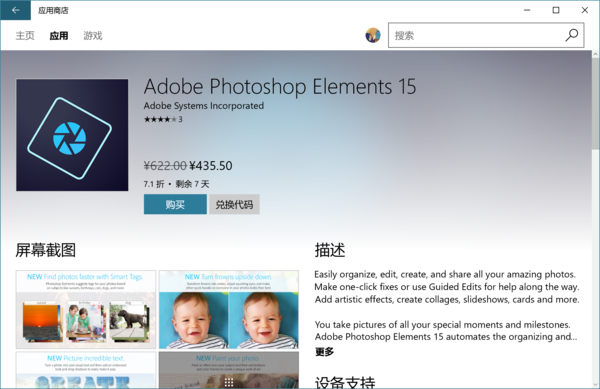
Task: Open the screenshots grid view icon
Action: tap(229, 382)
